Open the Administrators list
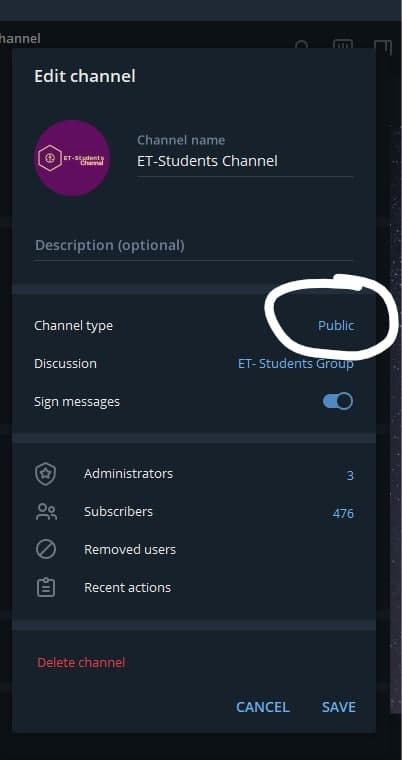The image size is (402, 760). coord(194,474)
